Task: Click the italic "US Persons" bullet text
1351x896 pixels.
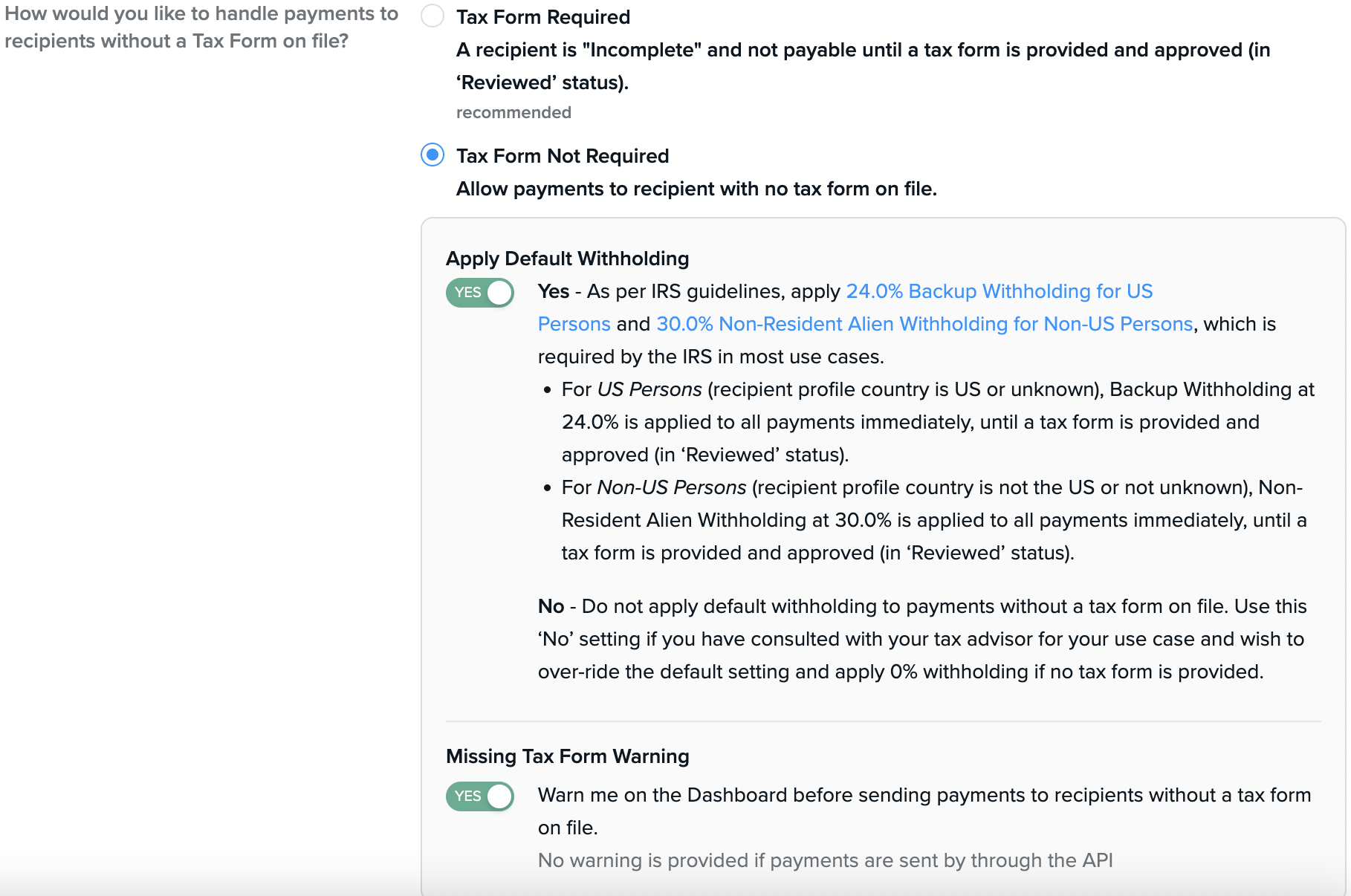Action: (x=649, y=389)
